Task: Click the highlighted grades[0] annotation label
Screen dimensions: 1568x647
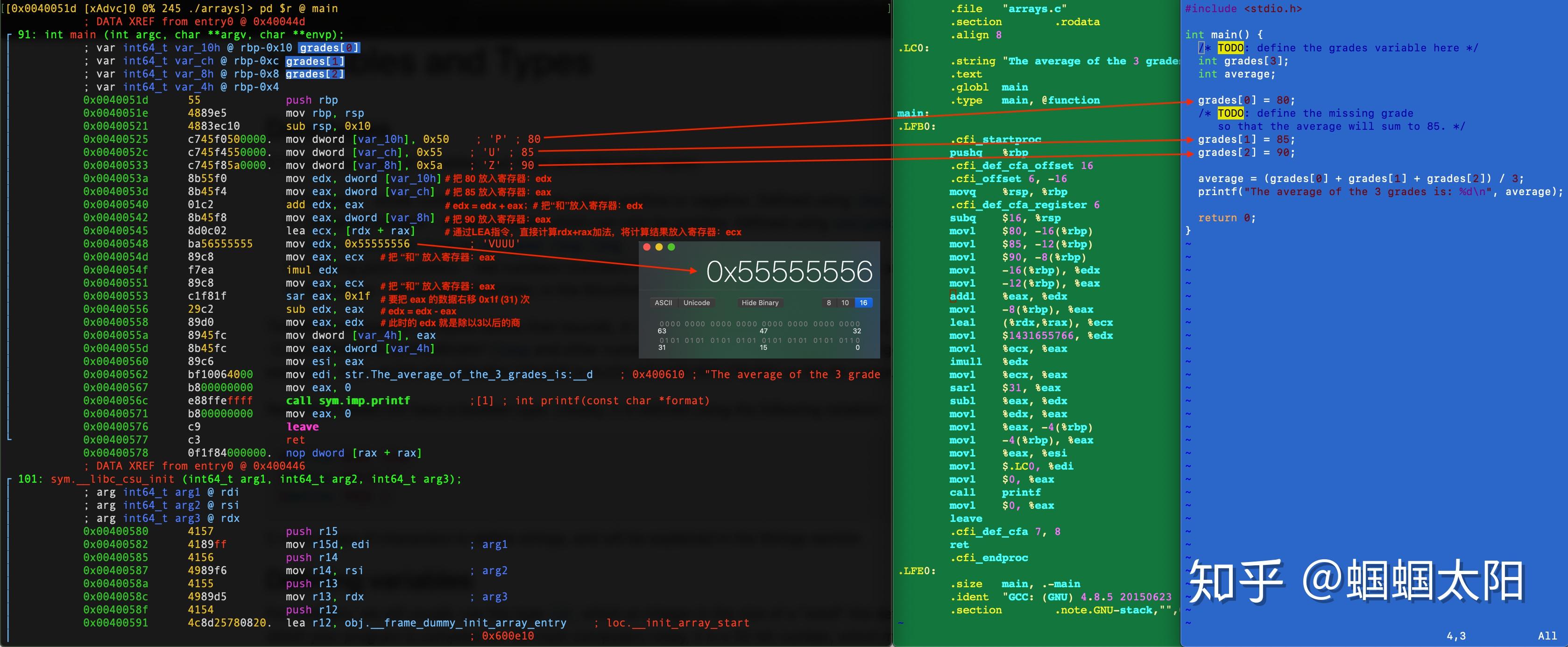Action: click(x=329, y=48)
